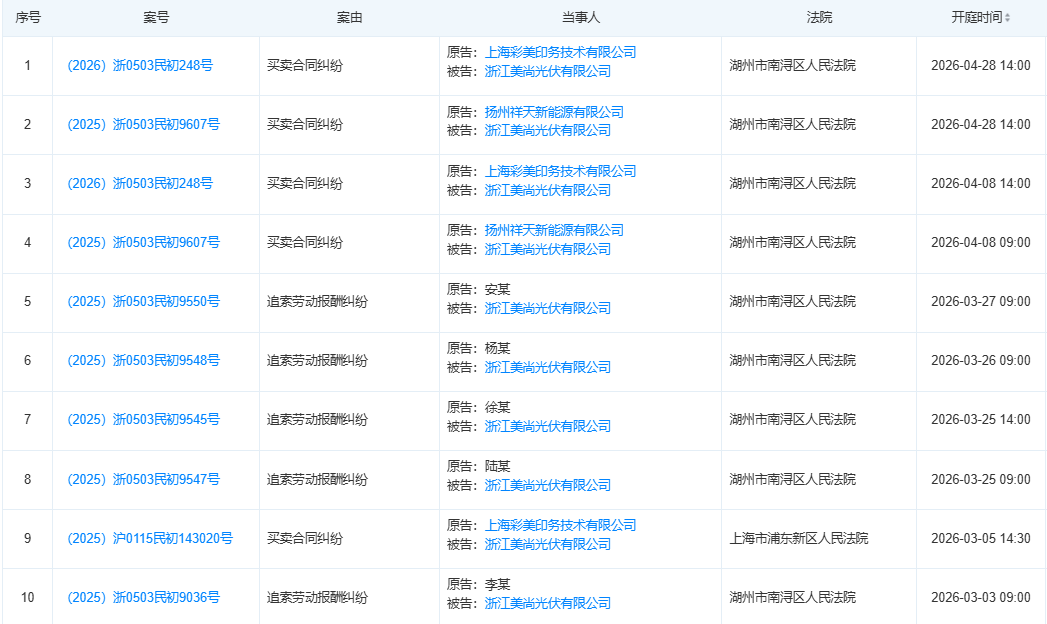Click hearing time 2026-03-27 09:00
Viewport: 1047px width, 624px height.
click(x=981, y=302)
